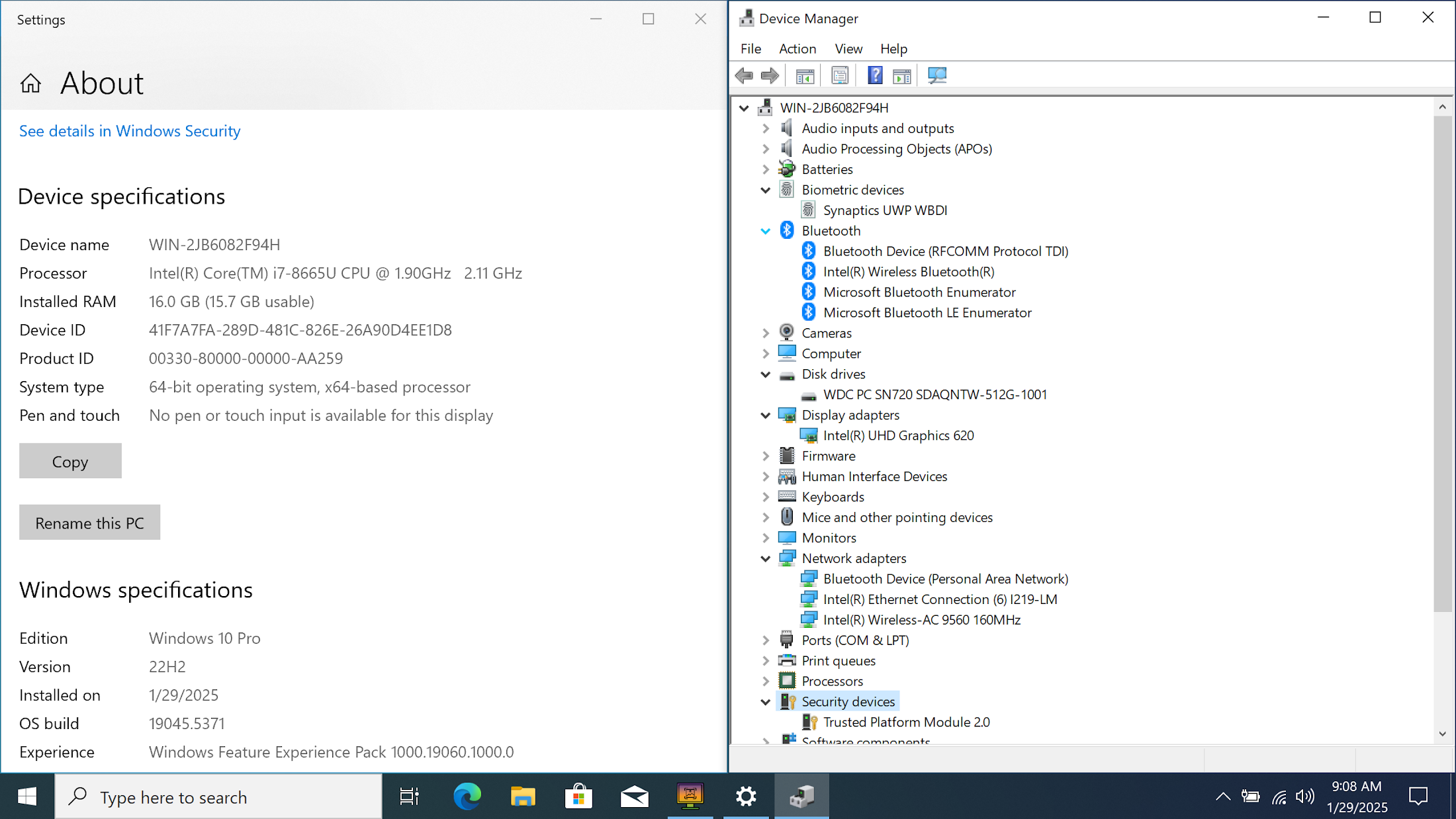The width and height of the screenshot is (1456, 819).
Task: Collapse the WIN-2JB6082F94H root node
Action: coord(744,108)
